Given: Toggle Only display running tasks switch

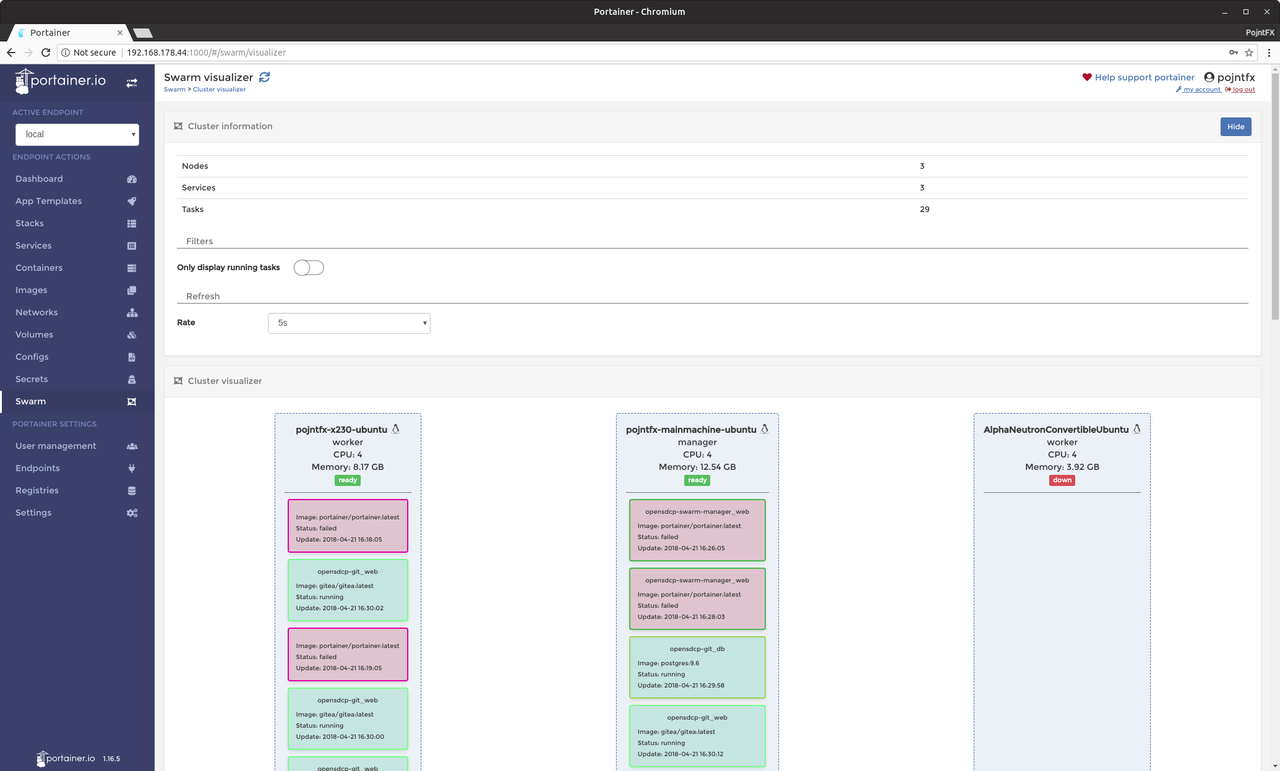Looking at the screenshot, I should (308, 268).
